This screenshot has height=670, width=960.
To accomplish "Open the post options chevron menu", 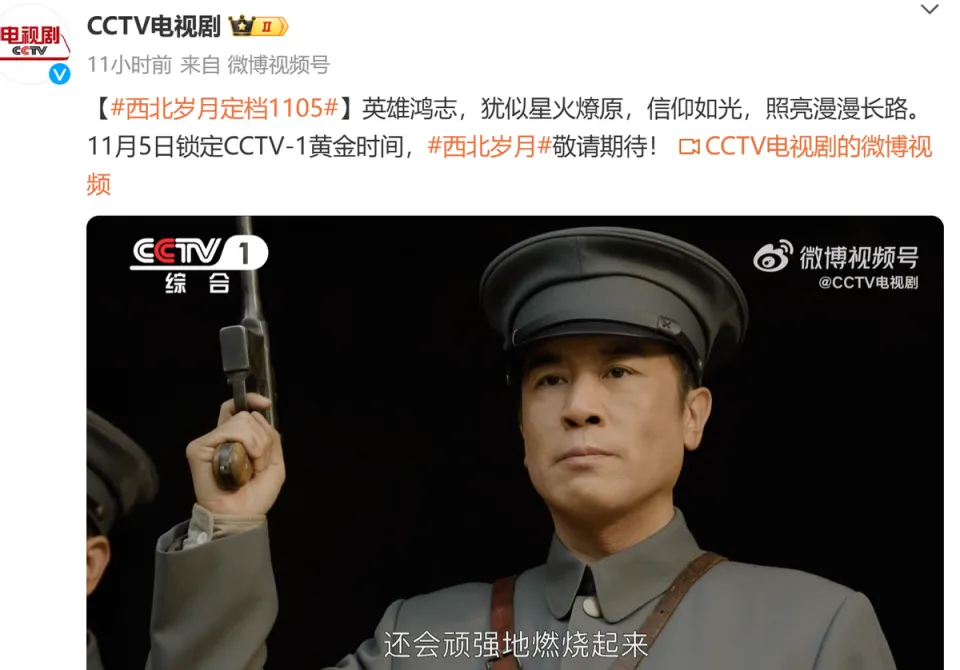I will pos(929,9).
